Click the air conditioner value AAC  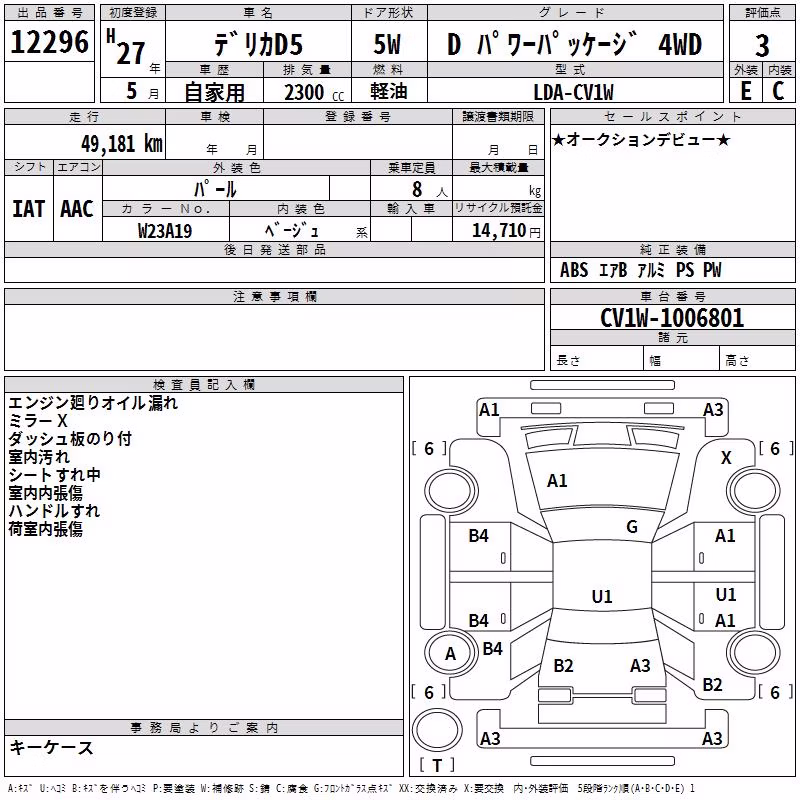[77, 209]
